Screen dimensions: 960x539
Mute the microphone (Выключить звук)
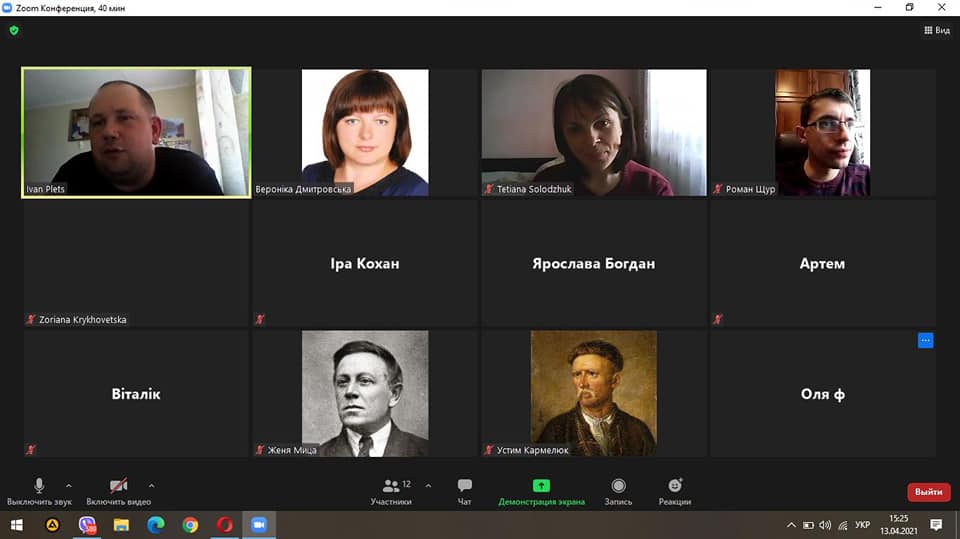coord(39,492)
